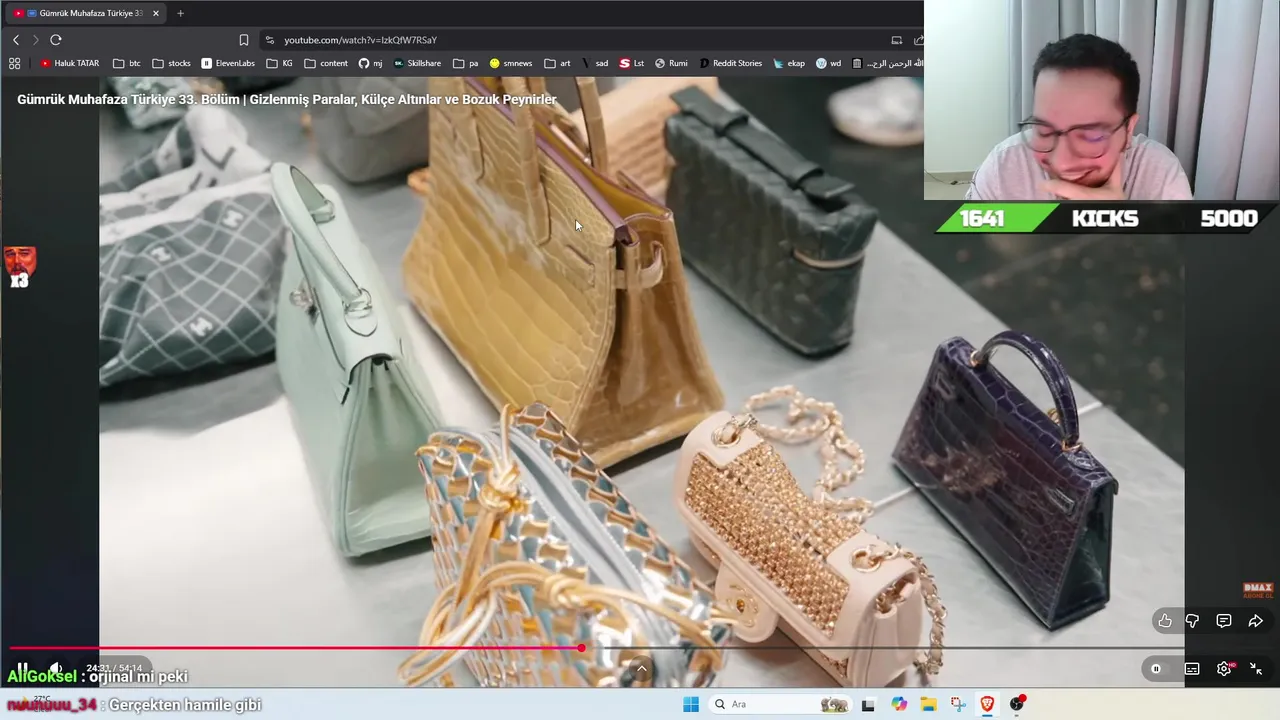The image size is (1280, 720).
Task: Open the smnews bookmark
Action: pyautogui.click(x=511, y=63)
